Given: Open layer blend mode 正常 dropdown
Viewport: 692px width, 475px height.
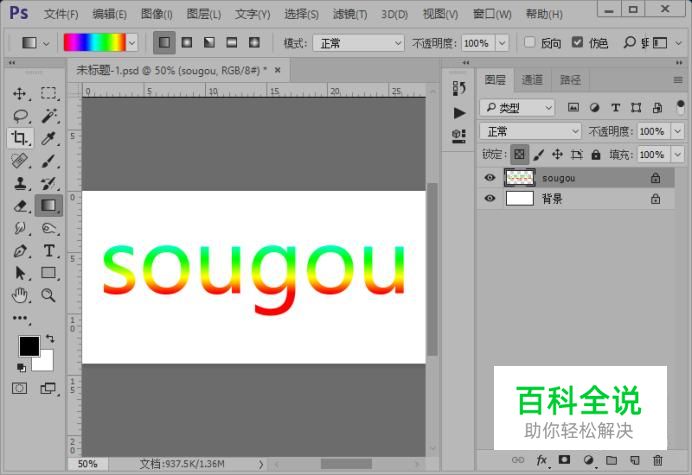Looking at the screenshot, I should [530, 131].
